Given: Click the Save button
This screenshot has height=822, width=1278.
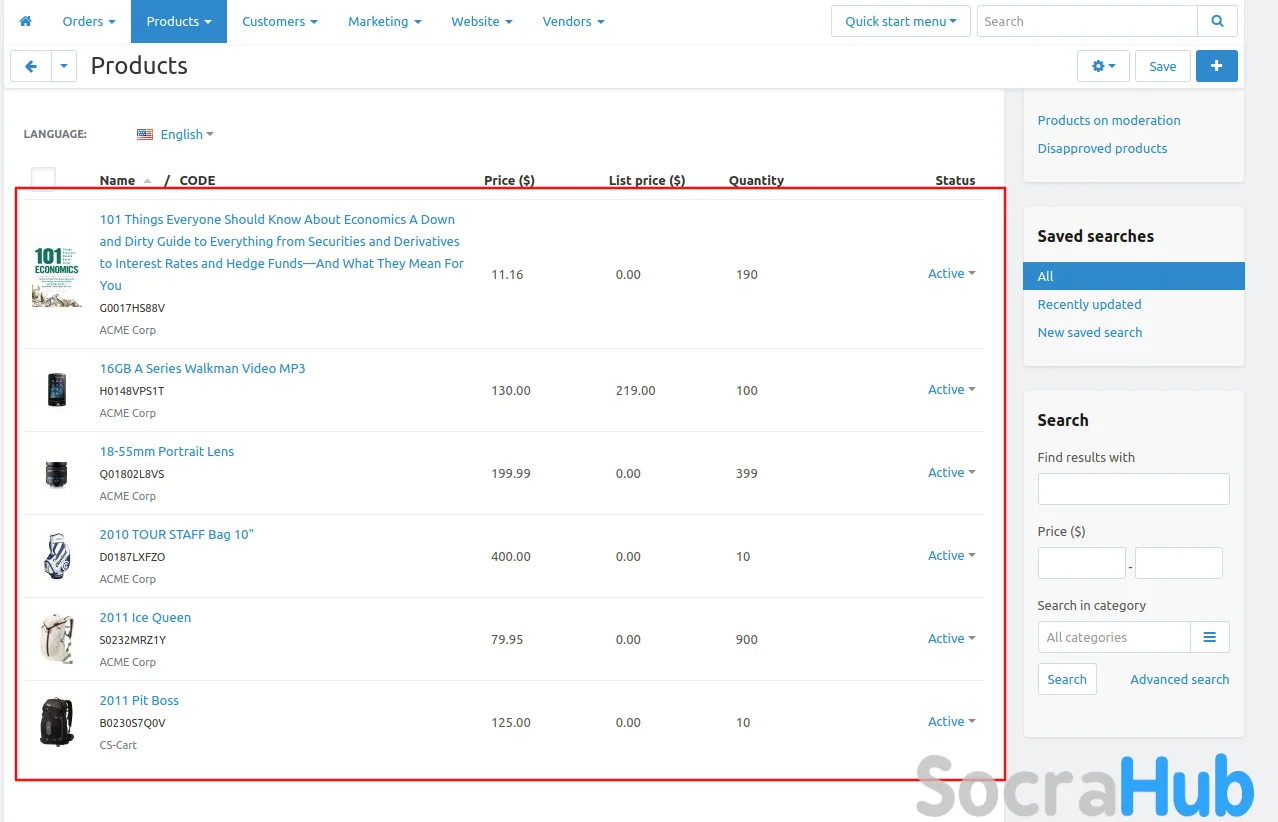Looking at the screenshot, I should tap(1162, 66).
